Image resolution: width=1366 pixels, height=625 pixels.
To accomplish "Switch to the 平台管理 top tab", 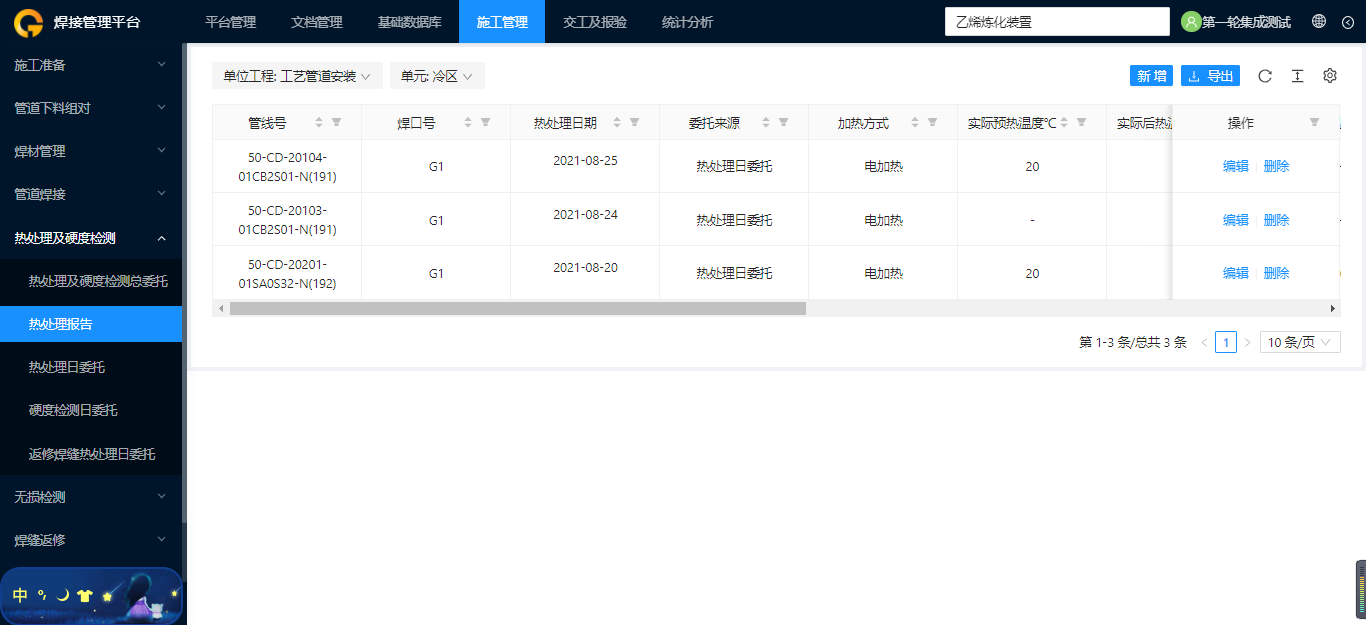I will 230,22.
